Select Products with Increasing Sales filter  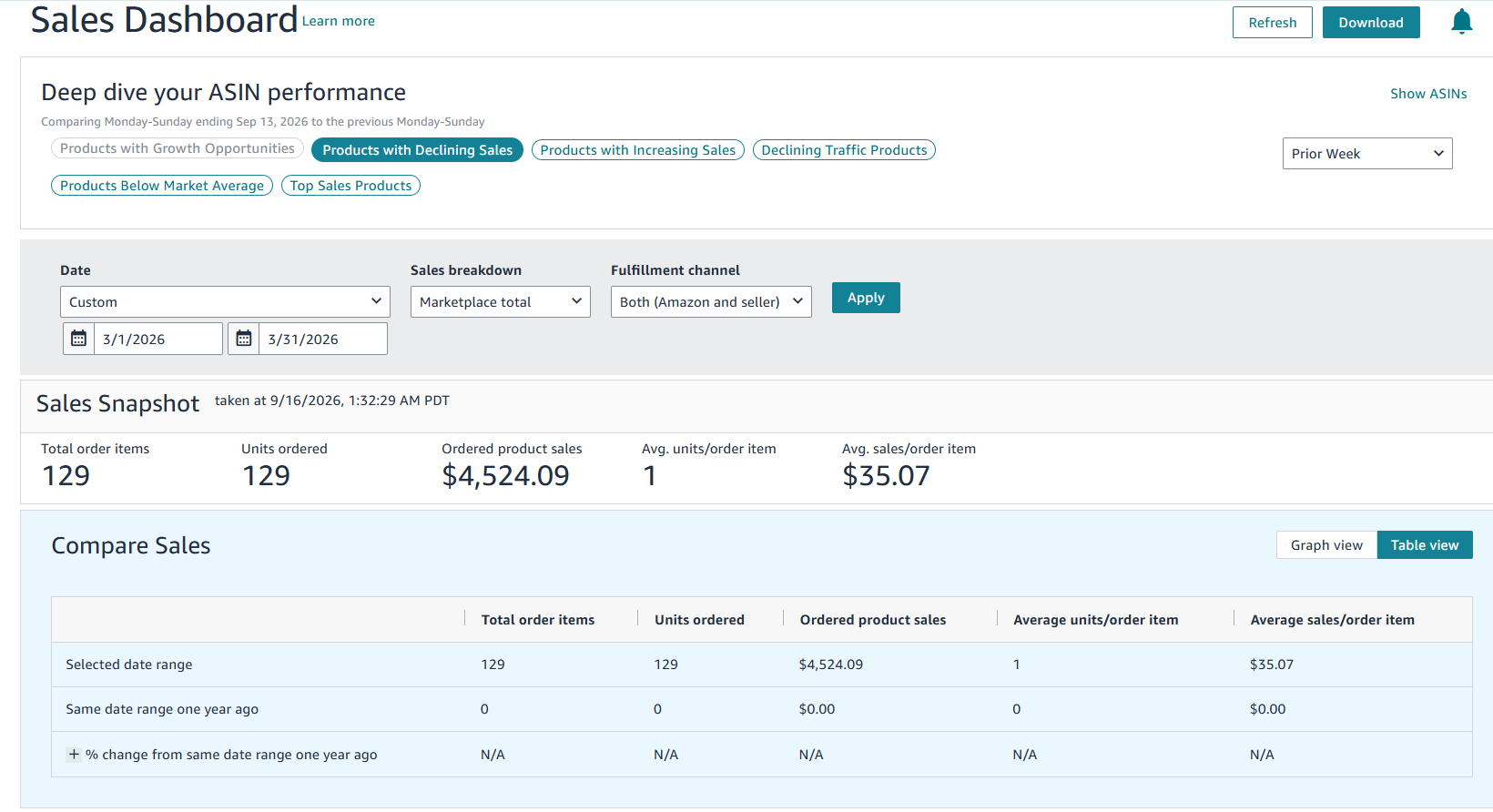click(x=638, y=150)
